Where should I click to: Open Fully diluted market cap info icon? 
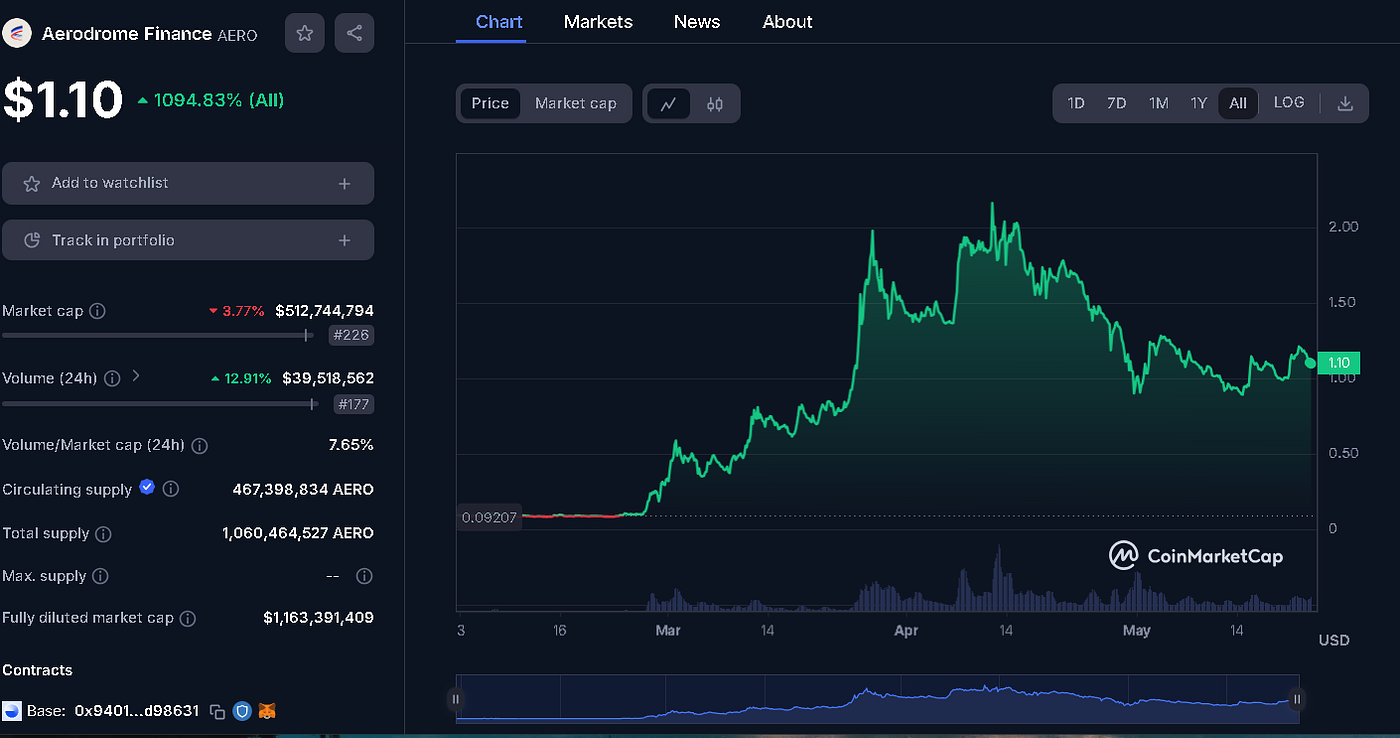pos(188,618)
